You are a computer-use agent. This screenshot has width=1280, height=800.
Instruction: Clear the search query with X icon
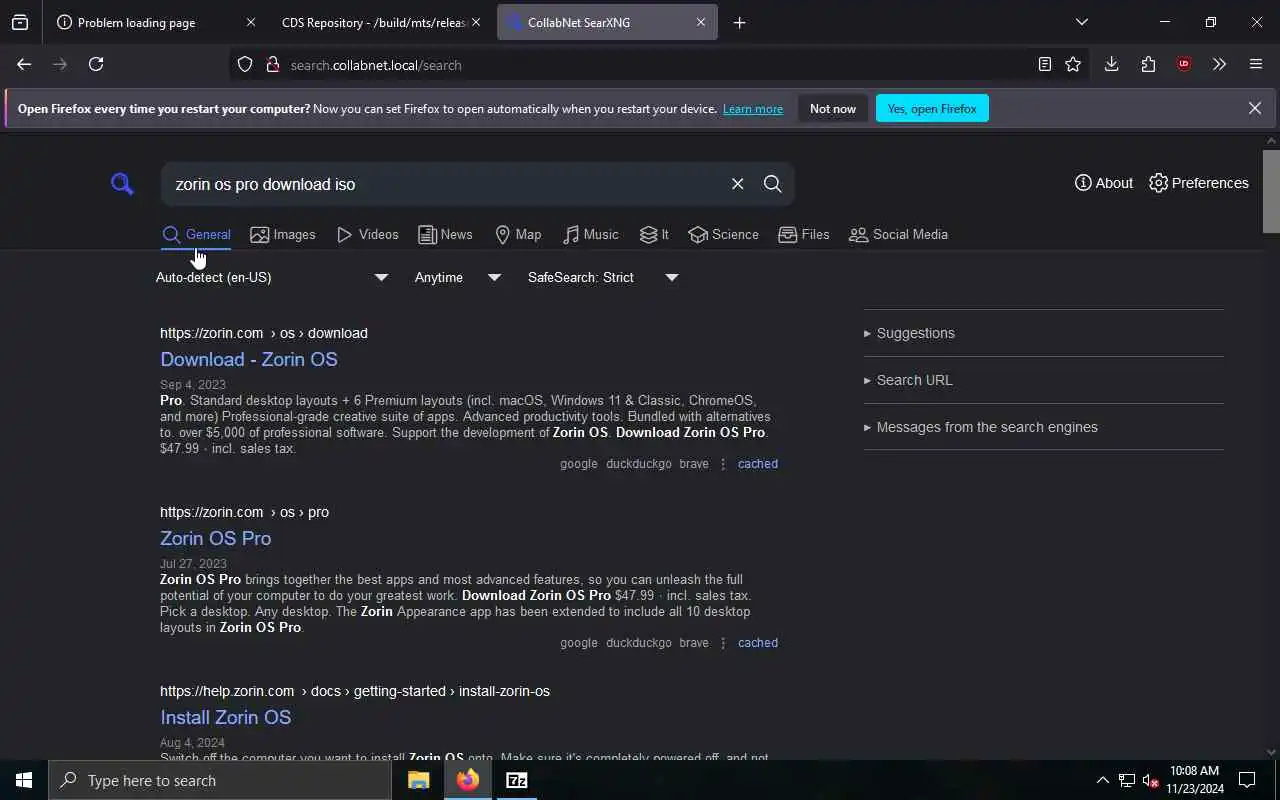point(737,184)
